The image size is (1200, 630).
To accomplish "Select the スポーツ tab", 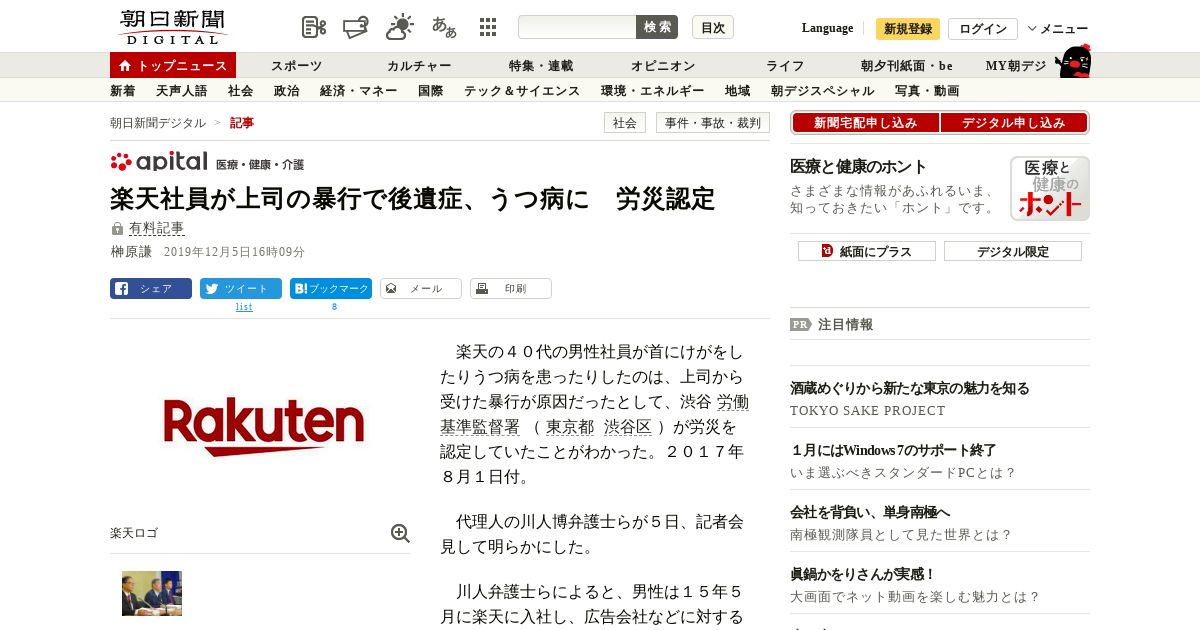I will pos(296,66).
